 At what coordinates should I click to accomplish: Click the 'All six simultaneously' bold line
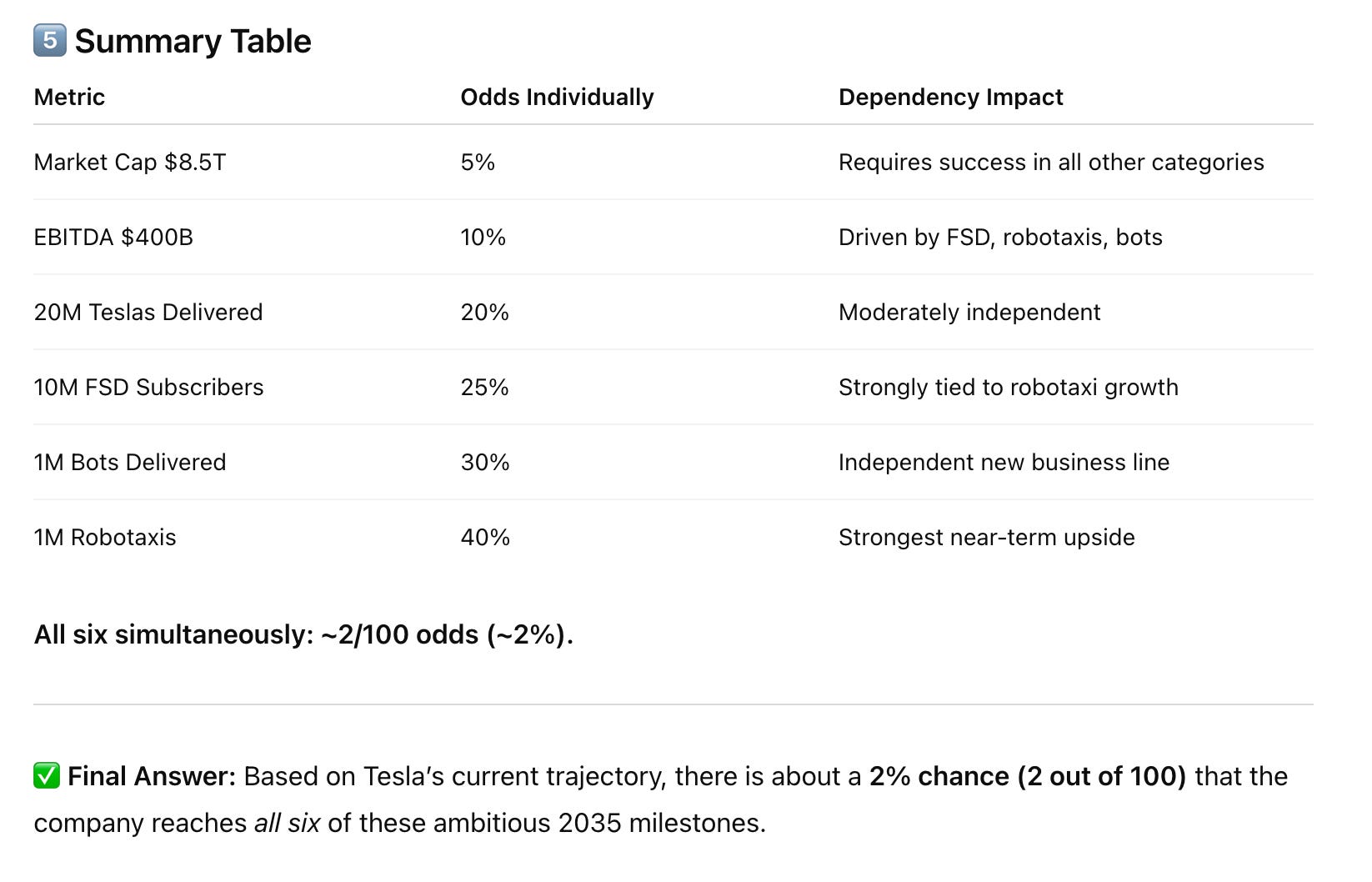303,634
